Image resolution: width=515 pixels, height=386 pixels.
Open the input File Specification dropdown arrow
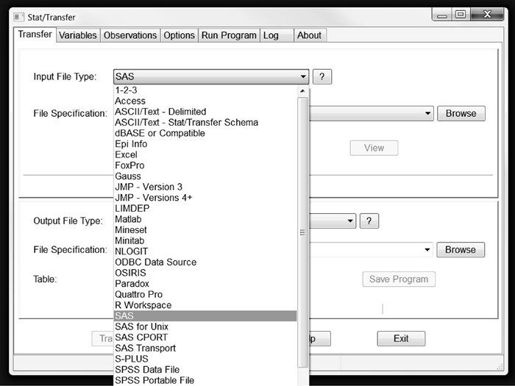coord(428,114)
